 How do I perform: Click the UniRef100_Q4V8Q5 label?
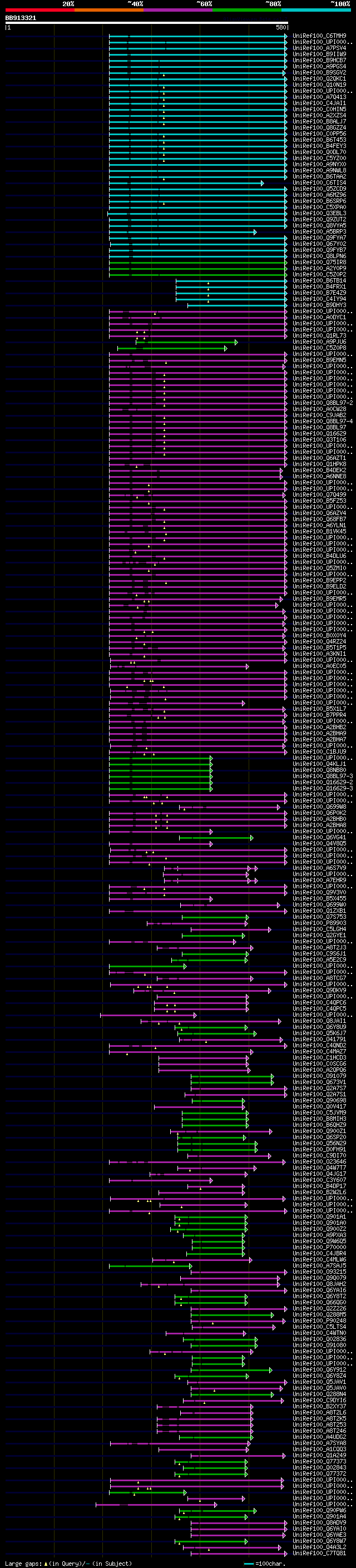(319, 844)
